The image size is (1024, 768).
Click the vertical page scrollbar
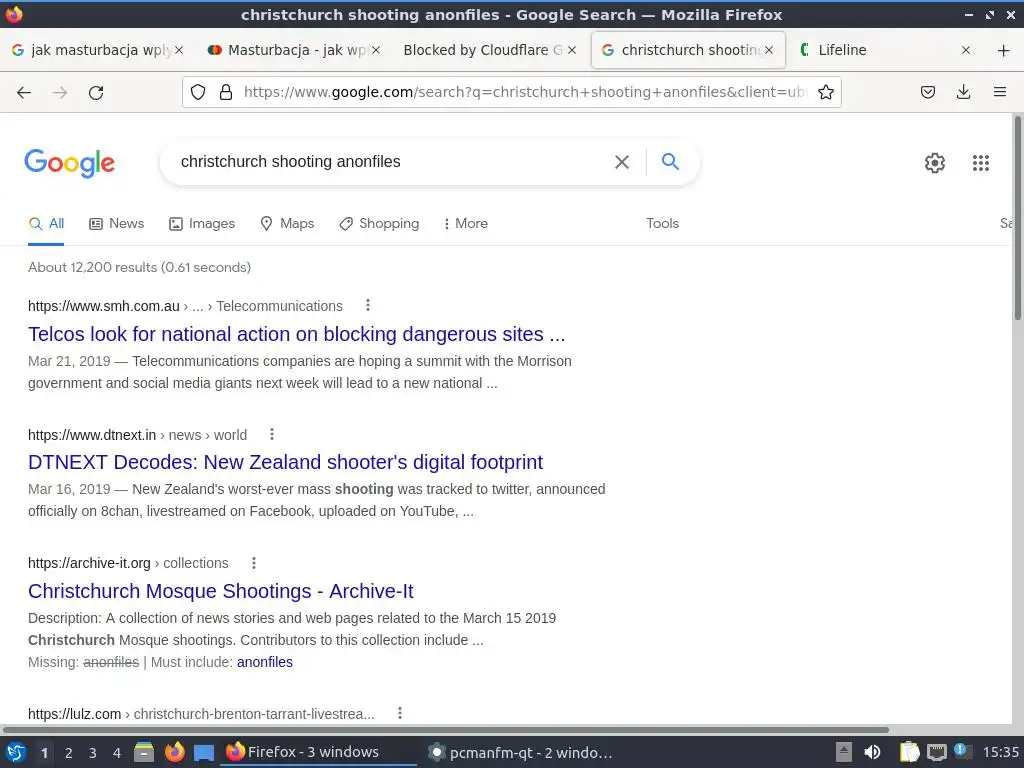click(1017, 218)
